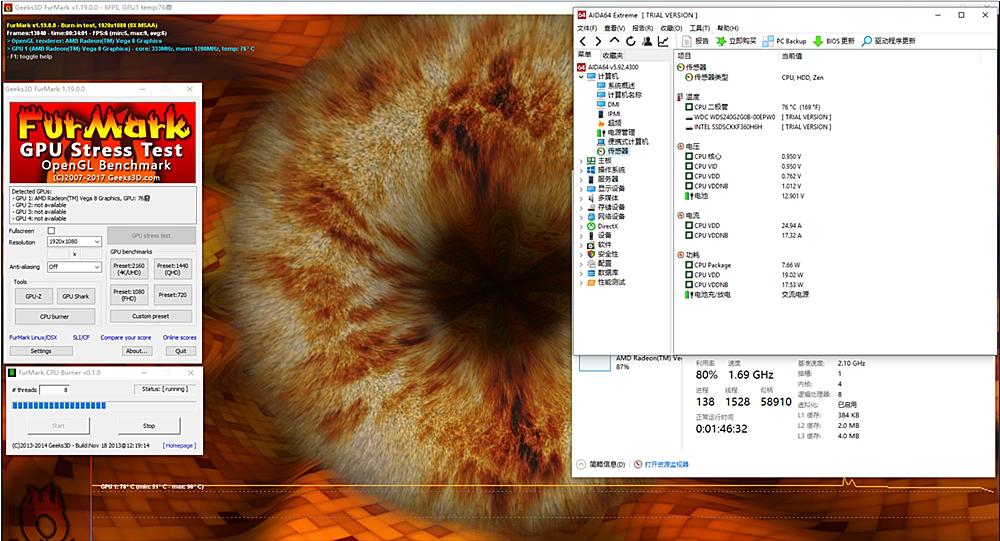The image size is (1000, 541).
Task: Open 报告(R) menu in AIDA64
Action: point(642,28)
